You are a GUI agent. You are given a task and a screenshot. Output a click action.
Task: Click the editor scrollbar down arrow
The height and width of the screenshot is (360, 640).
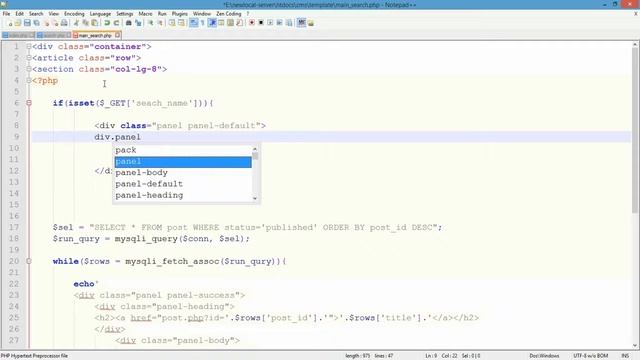[x=635, y=345]
